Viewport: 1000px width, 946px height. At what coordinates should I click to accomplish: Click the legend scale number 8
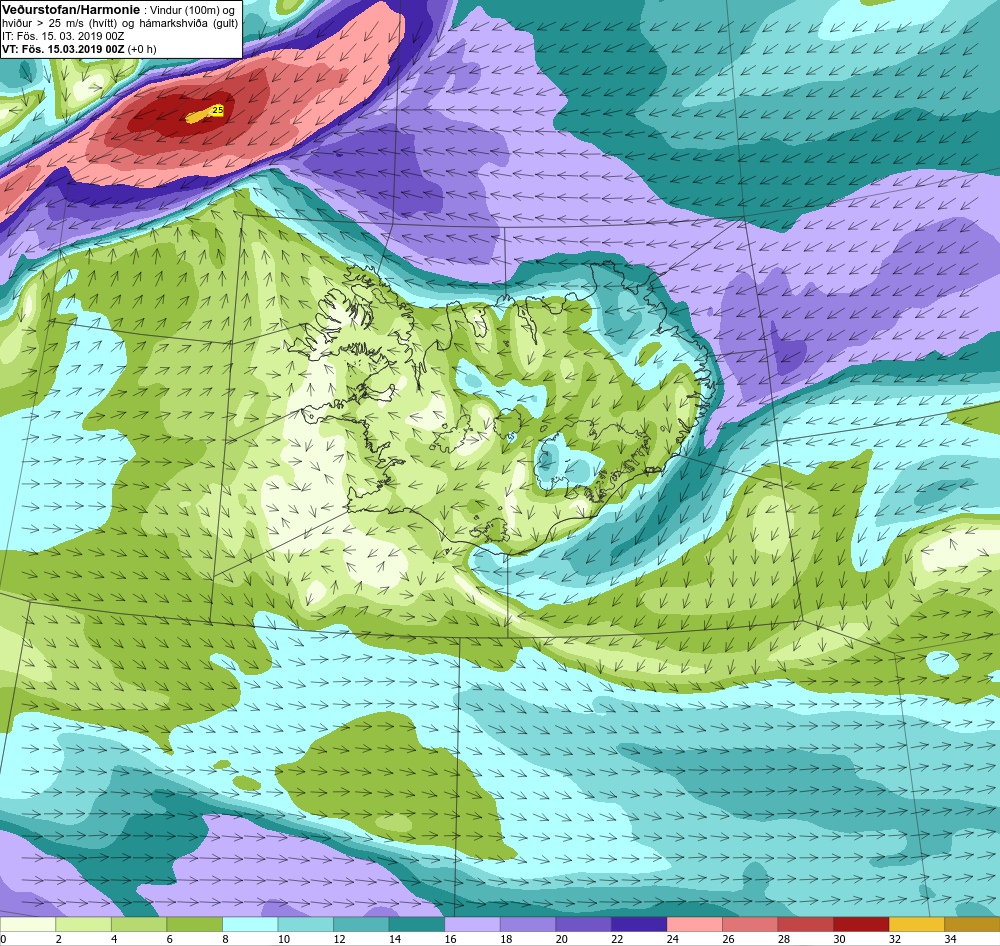[226, 938]
